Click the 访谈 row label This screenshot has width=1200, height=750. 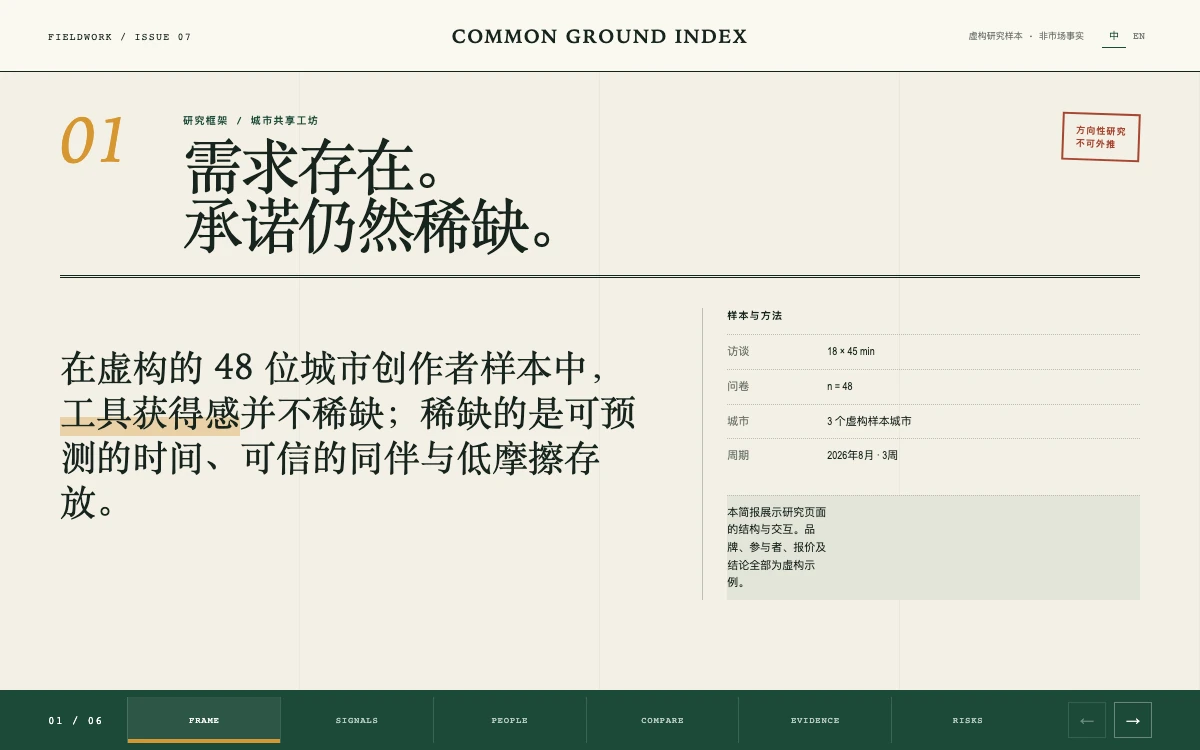pyautogui.click(x=738, y=352)
